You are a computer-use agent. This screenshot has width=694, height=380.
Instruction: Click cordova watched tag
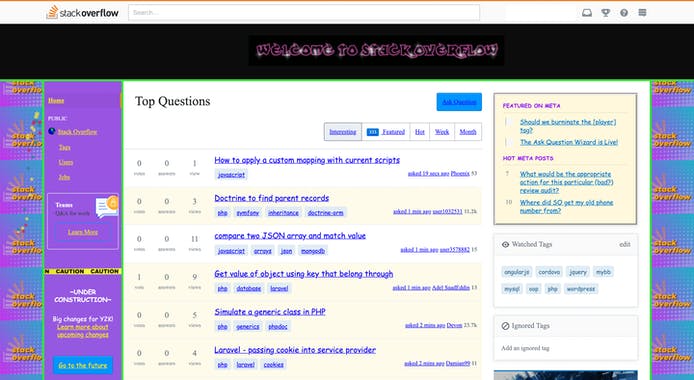pyautogui.click(x=549, y=272)
